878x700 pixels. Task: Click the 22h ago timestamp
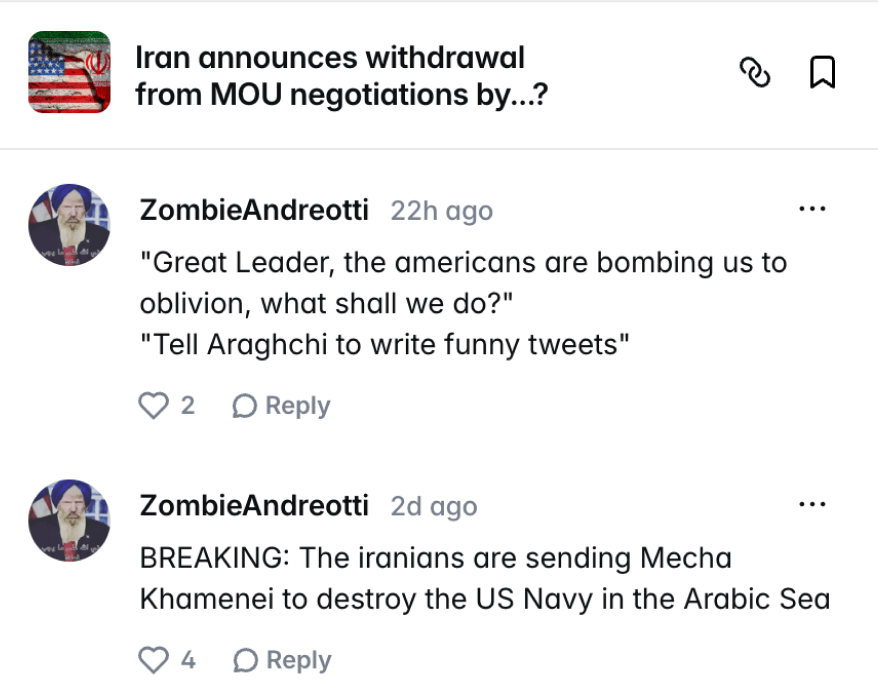[x=442, y=211]
